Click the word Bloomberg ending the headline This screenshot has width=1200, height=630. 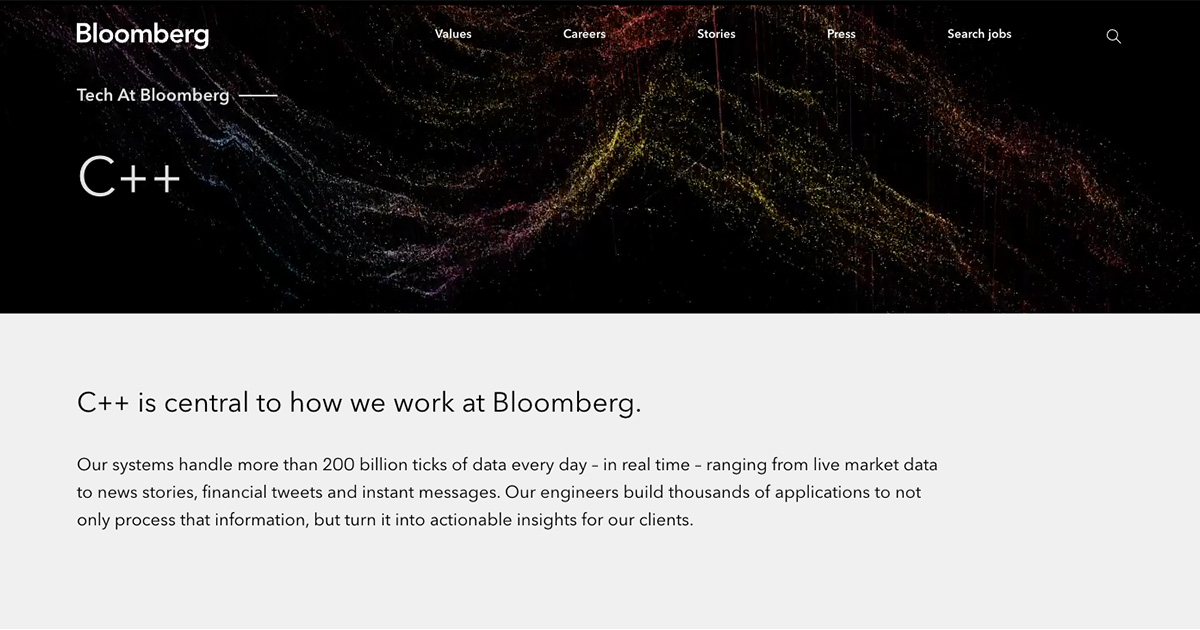[566, 403]
